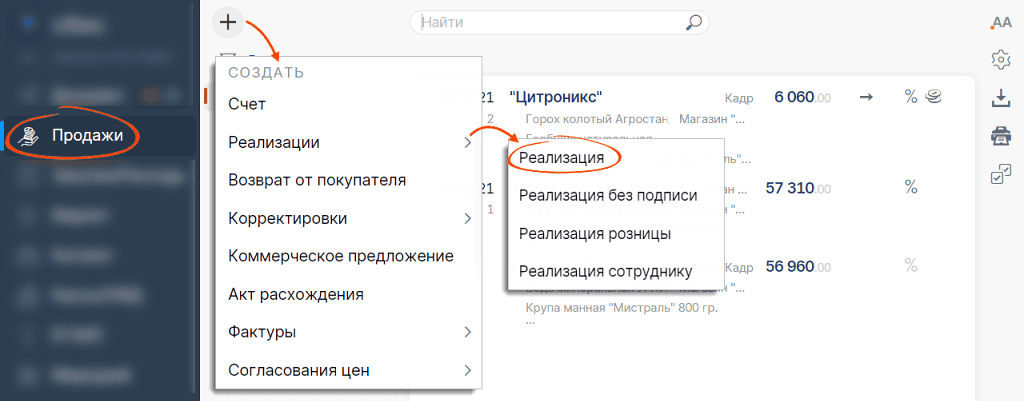The image size is (1024, 401).
Task: Open the settings gear icon
Action: point(1000,60)
